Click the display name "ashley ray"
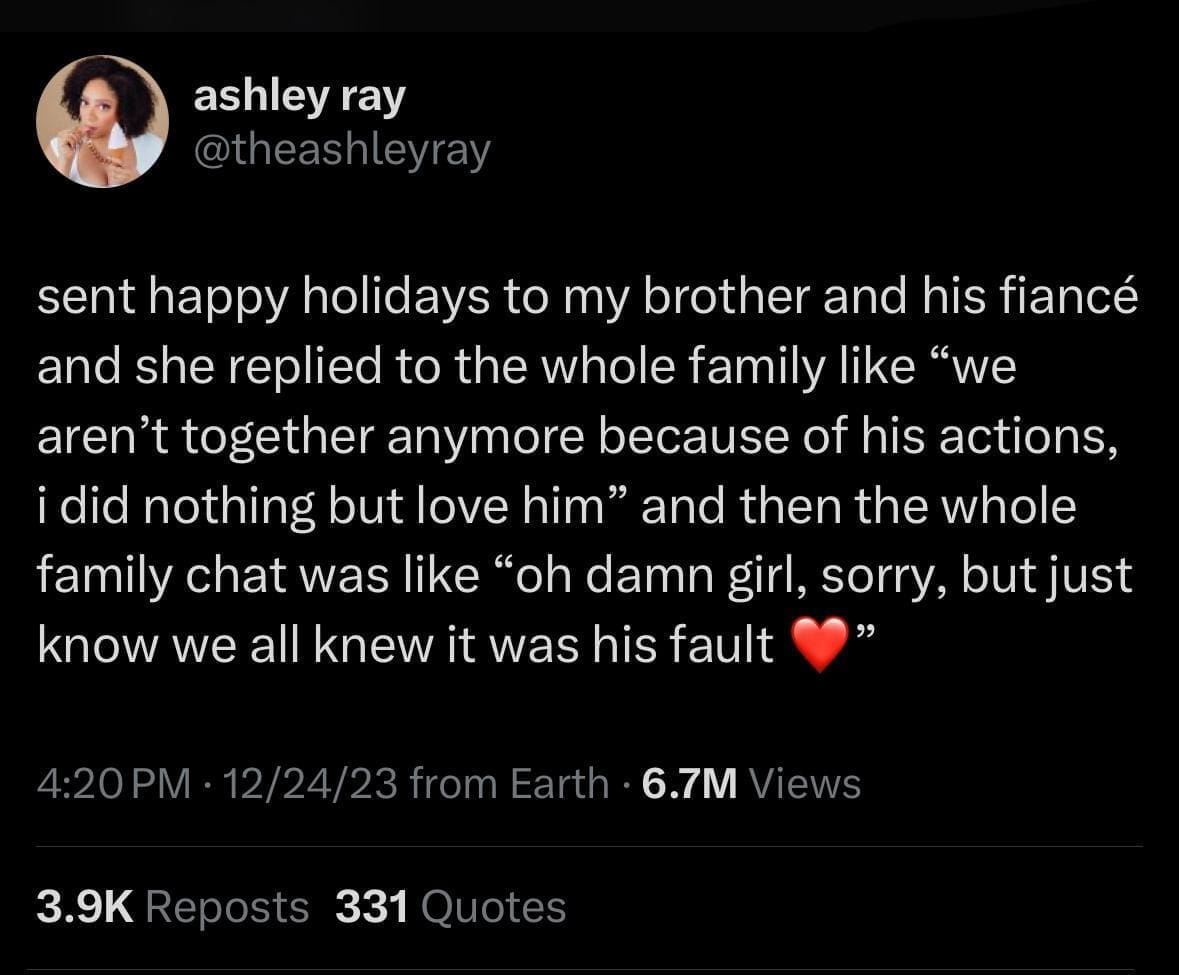This screenshot has width=1179, height=975. pyautogui.click(x=299, y=96)
